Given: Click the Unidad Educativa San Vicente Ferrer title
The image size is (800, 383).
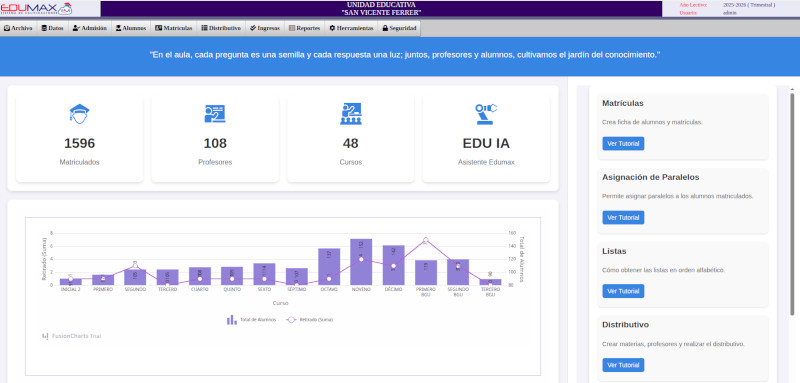Looking at the screenshot, I should pyautogui.click(x=381, y=9).
